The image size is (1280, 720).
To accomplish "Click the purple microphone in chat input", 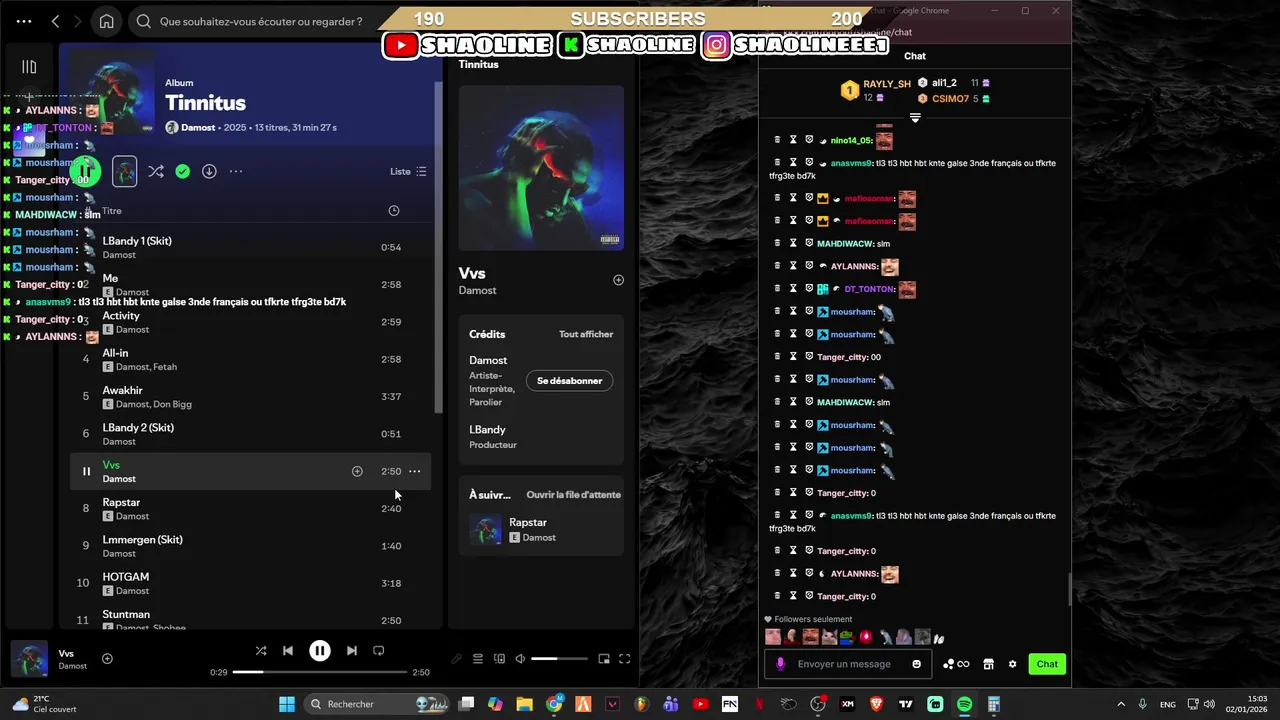I will coord(781,664).
